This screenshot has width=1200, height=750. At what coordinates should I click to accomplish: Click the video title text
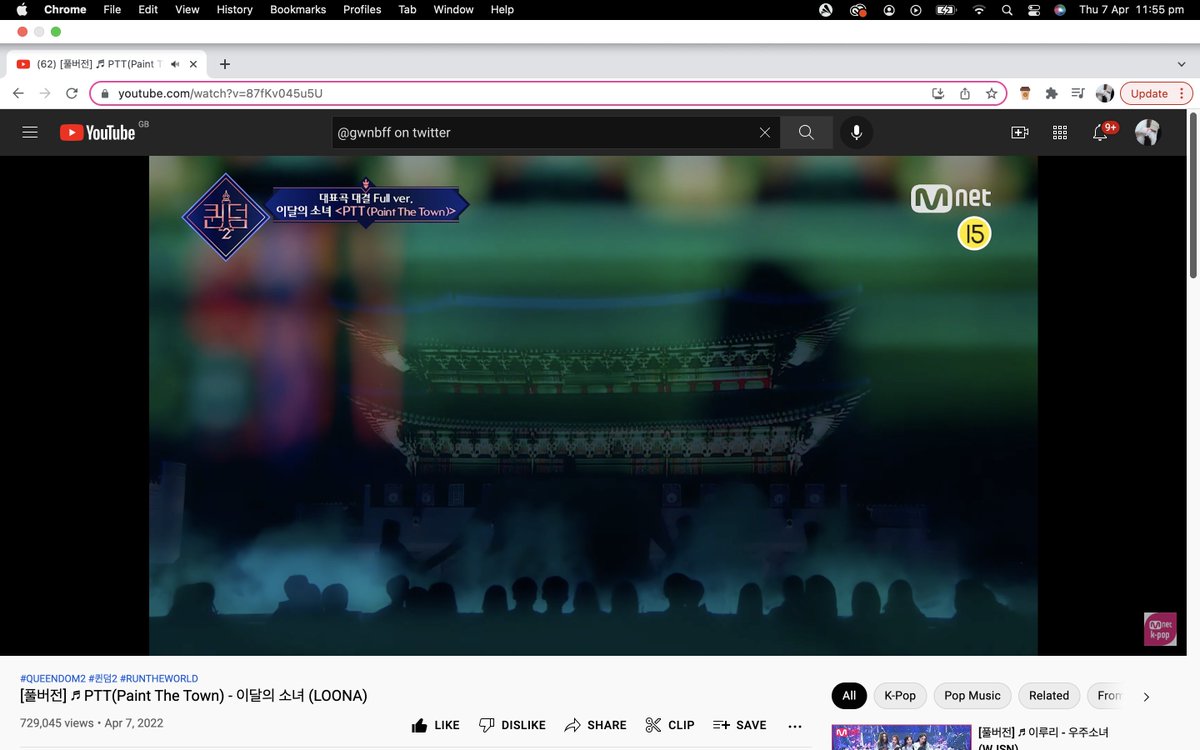(194, 695)
